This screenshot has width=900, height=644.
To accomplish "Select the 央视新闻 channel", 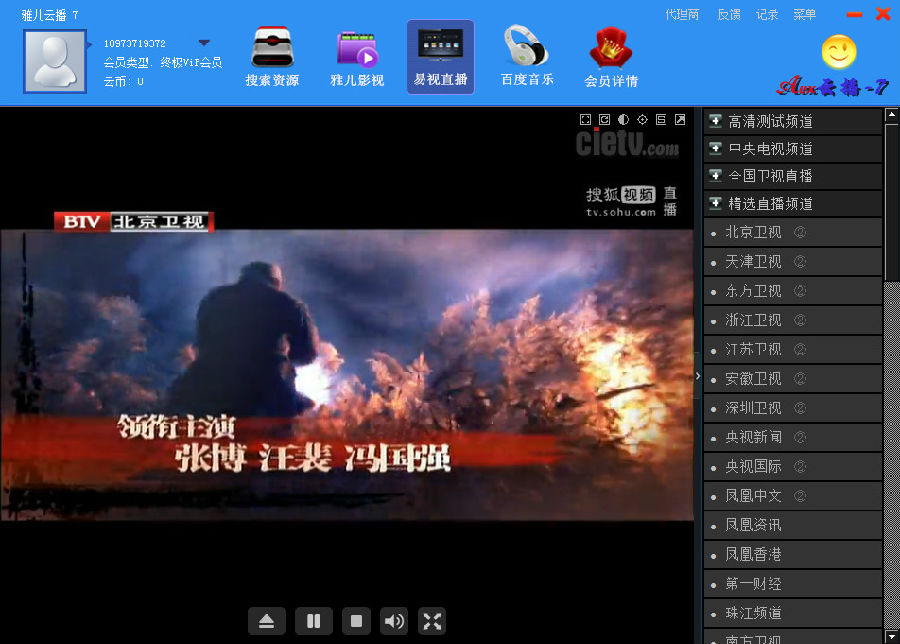I will click(793, 437).
